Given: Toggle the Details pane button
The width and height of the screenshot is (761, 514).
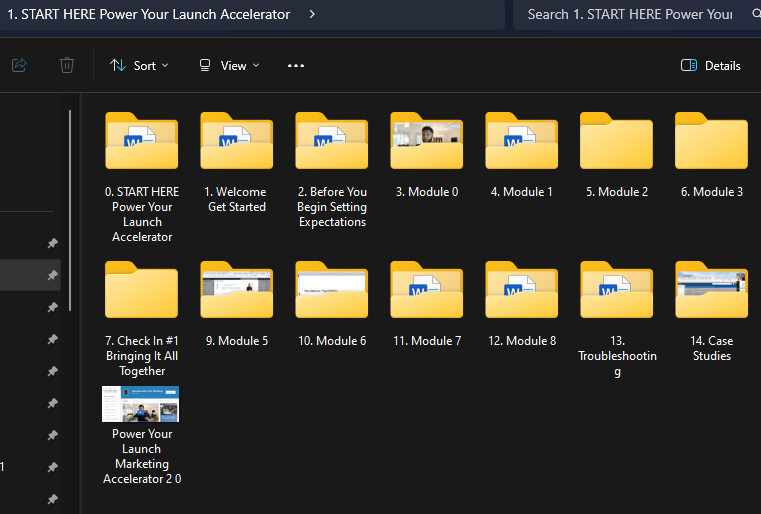Looking at the screenshot, I should (710, 66).
